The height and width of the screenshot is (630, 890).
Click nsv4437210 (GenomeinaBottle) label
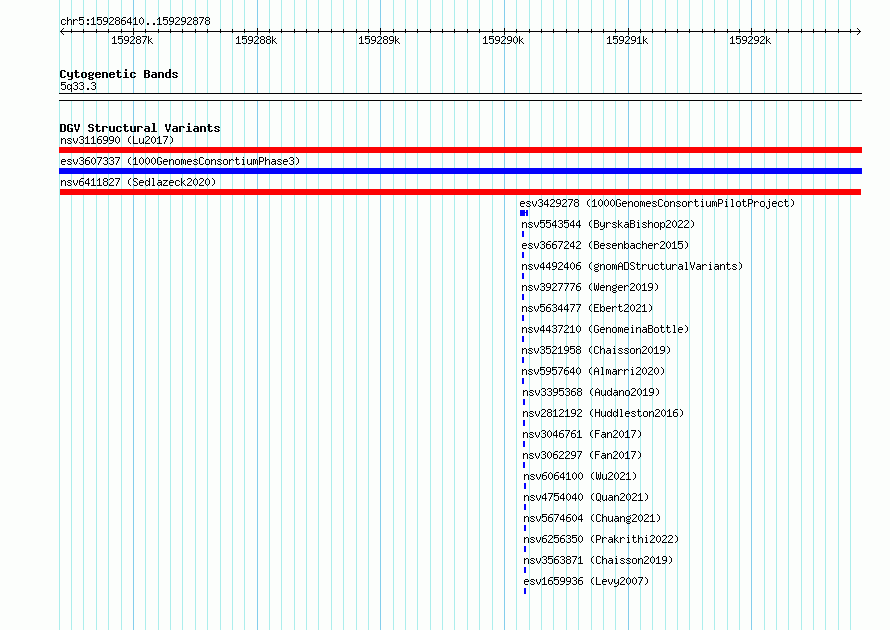point(605,329)
